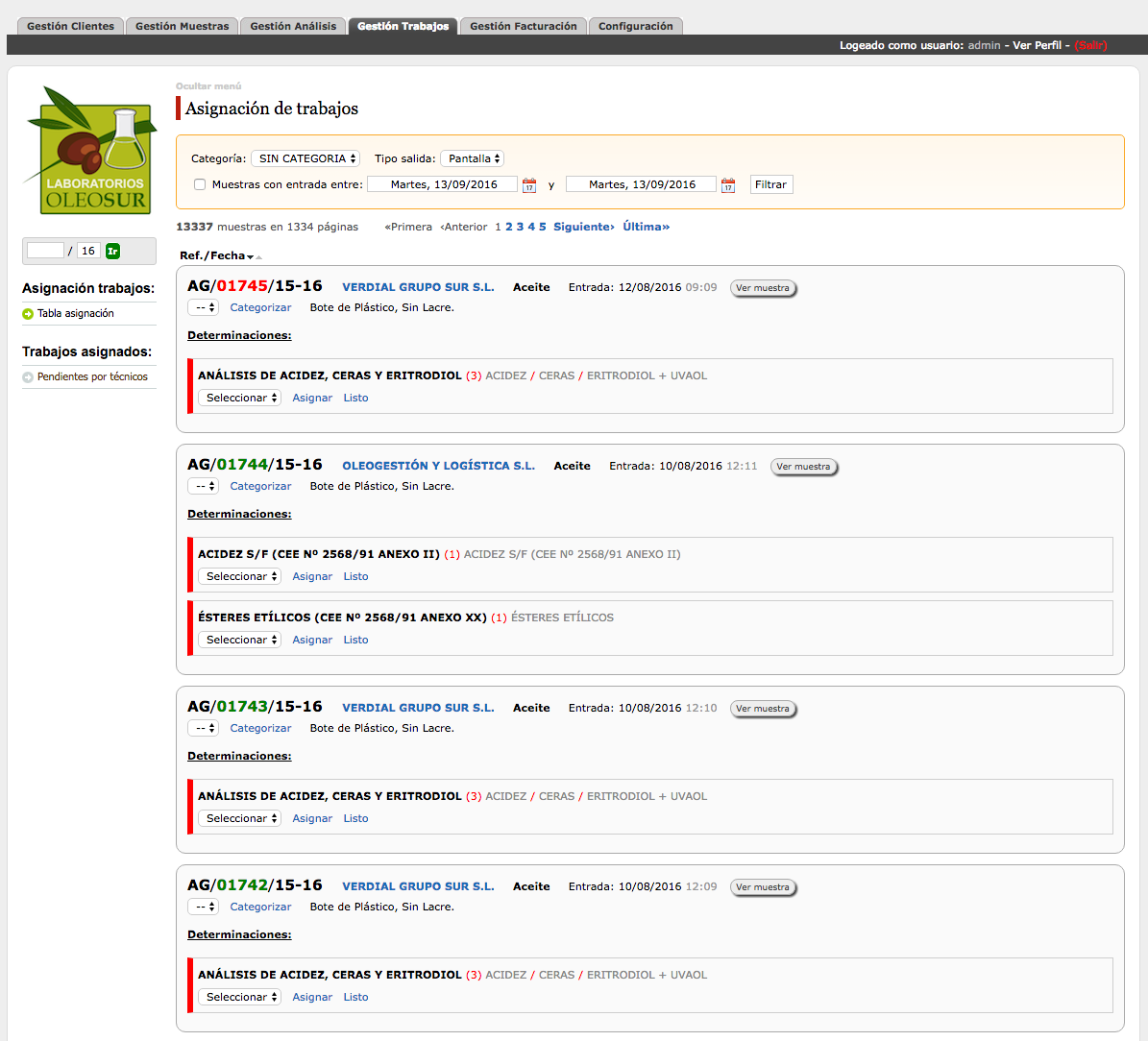1148x1041 pixels.
Task: Go to page 5
Action: 543,227
